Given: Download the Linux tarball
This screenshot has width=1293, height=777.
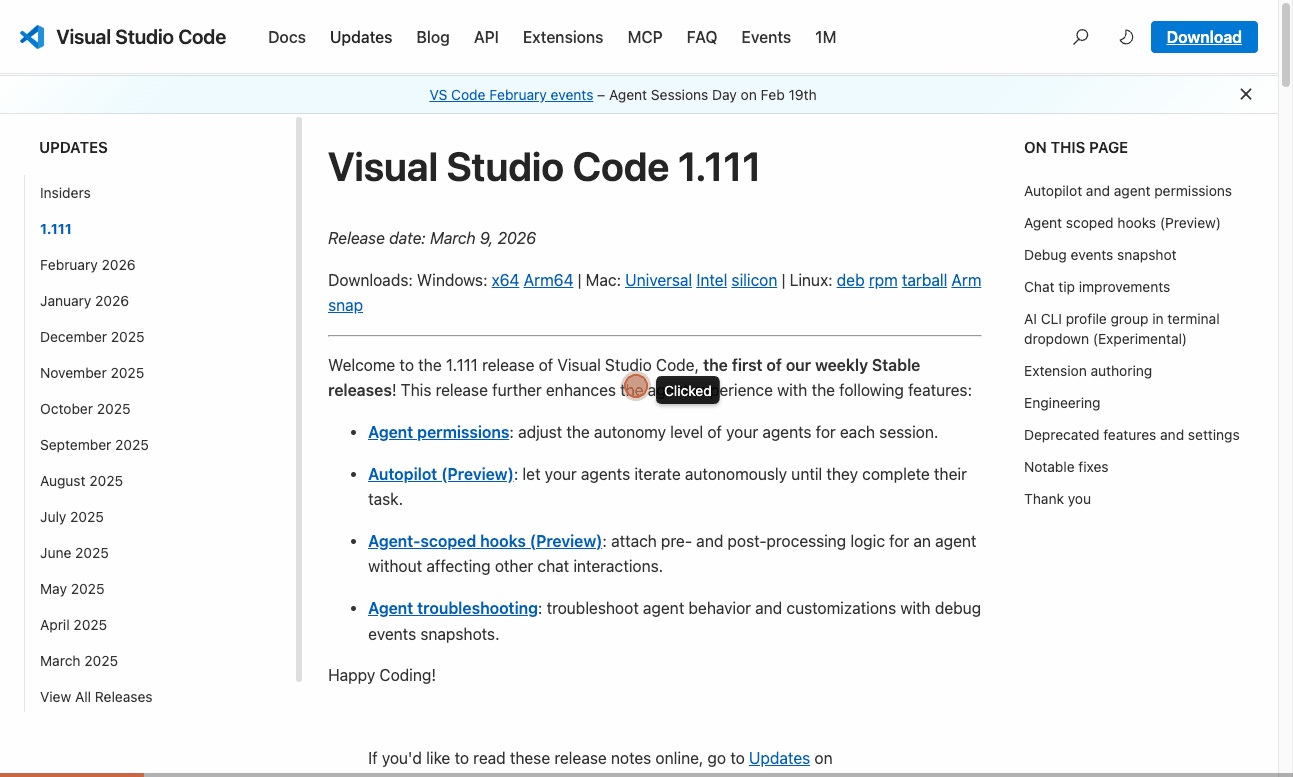Looking at the screenshot, I should [x=924, y=280].
